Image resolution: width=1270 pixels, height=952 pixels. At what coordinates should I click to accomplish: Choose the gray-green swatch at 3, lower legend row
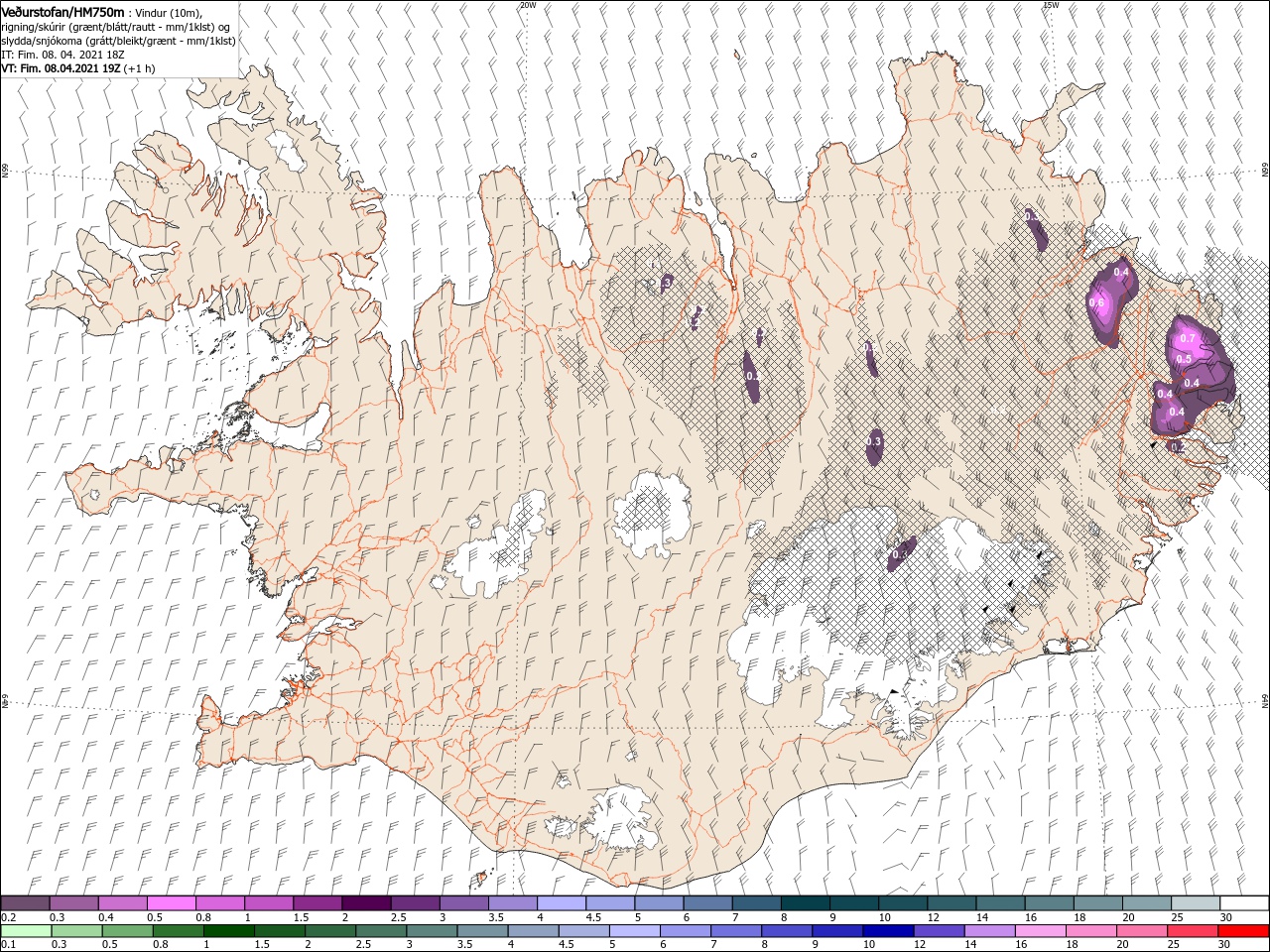click(432, 931)
